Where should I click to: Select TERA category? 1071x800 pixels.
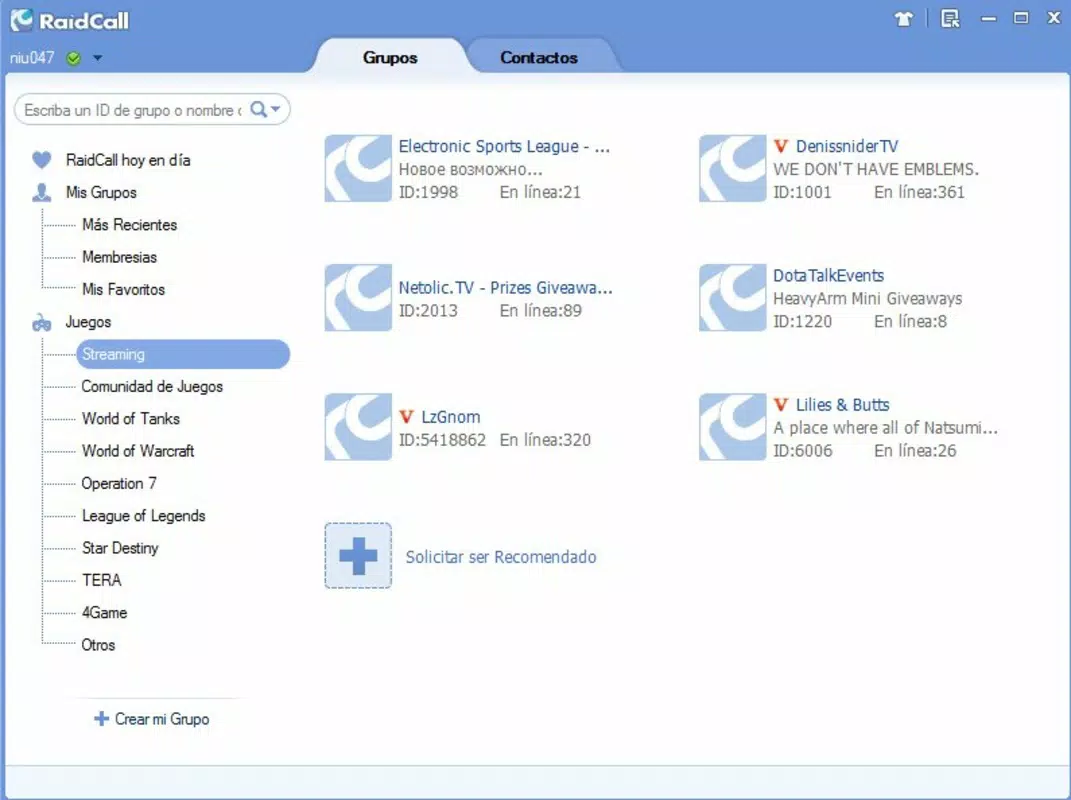click(101, 580)
